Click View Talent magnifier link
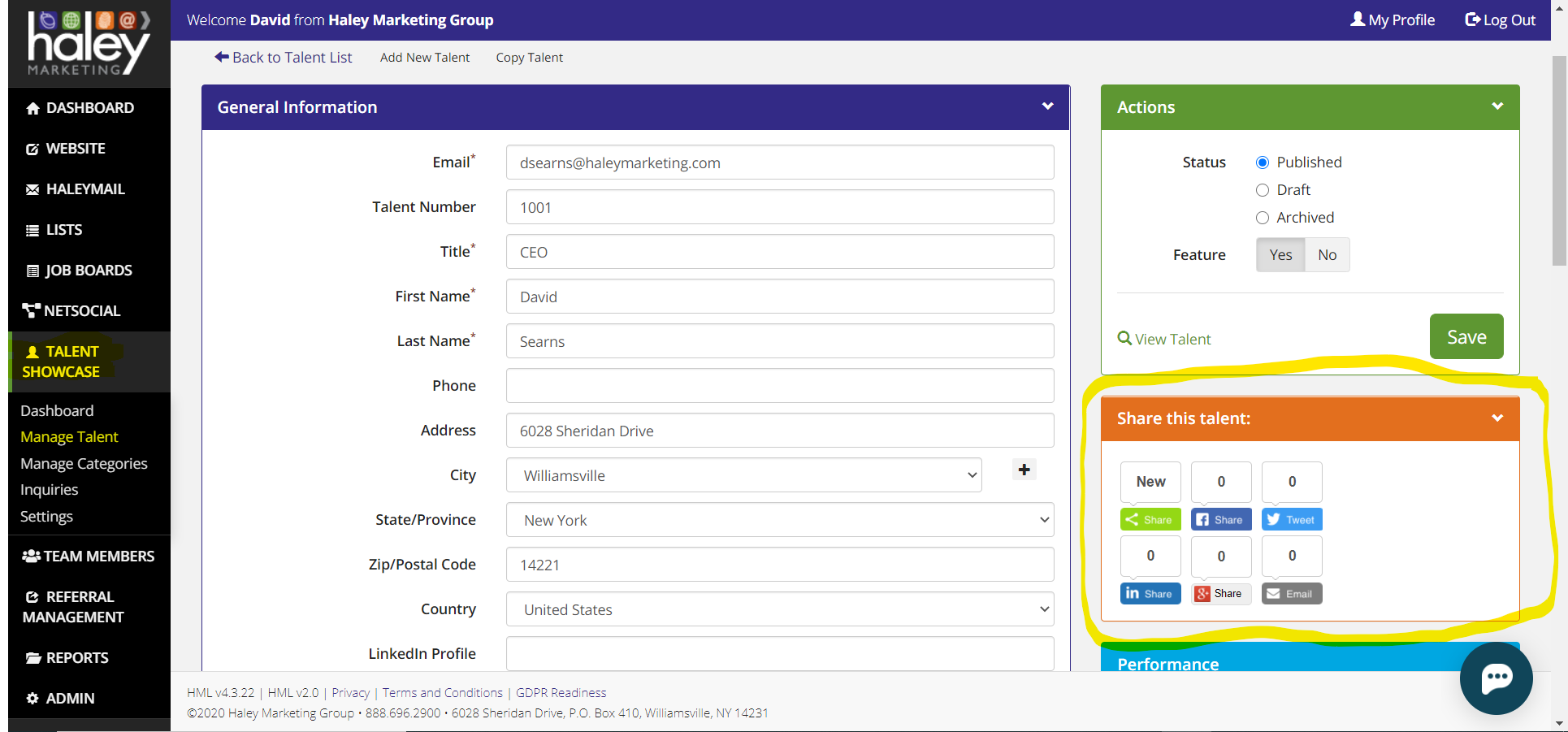Image resolution: width=1568 pixels, height=732 pixels. point(1164,339)
